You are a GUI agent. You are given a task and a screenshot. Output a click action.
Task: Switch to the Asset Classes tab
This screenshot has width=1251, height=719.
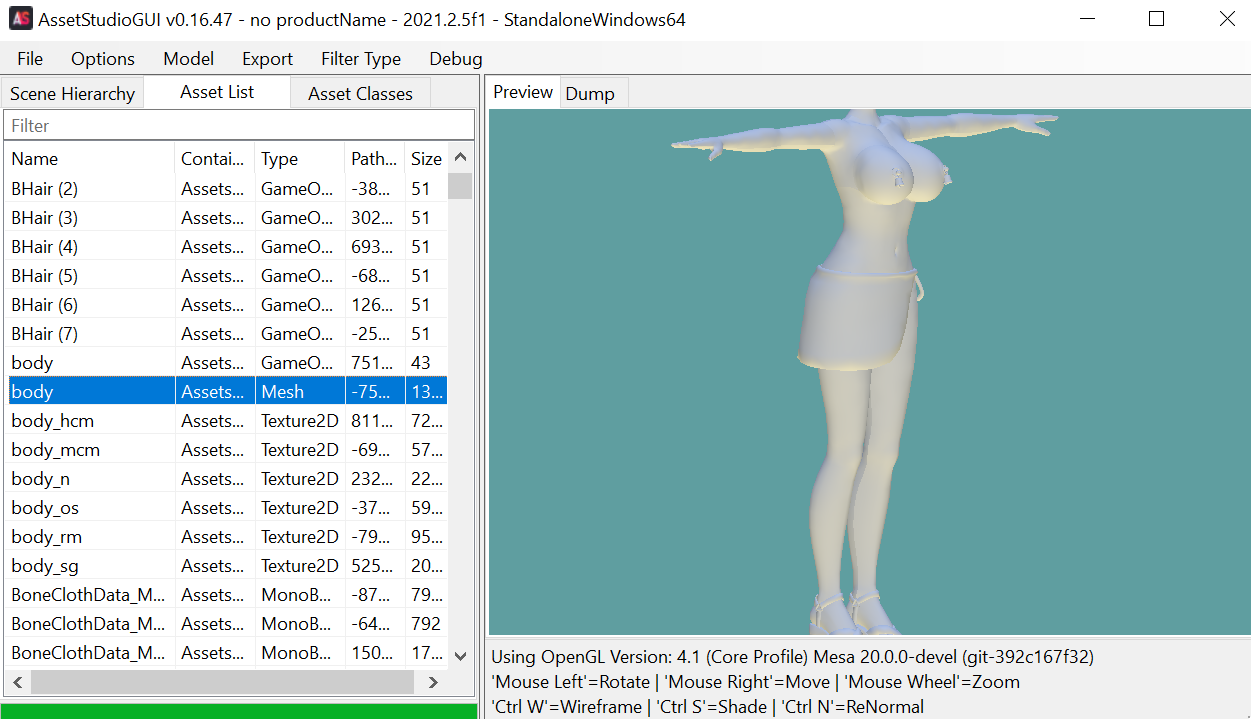point(360,94)
